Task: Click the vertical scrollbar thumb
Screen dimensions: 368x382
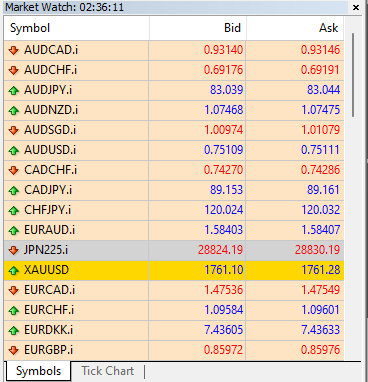Action: coord(353,75)
